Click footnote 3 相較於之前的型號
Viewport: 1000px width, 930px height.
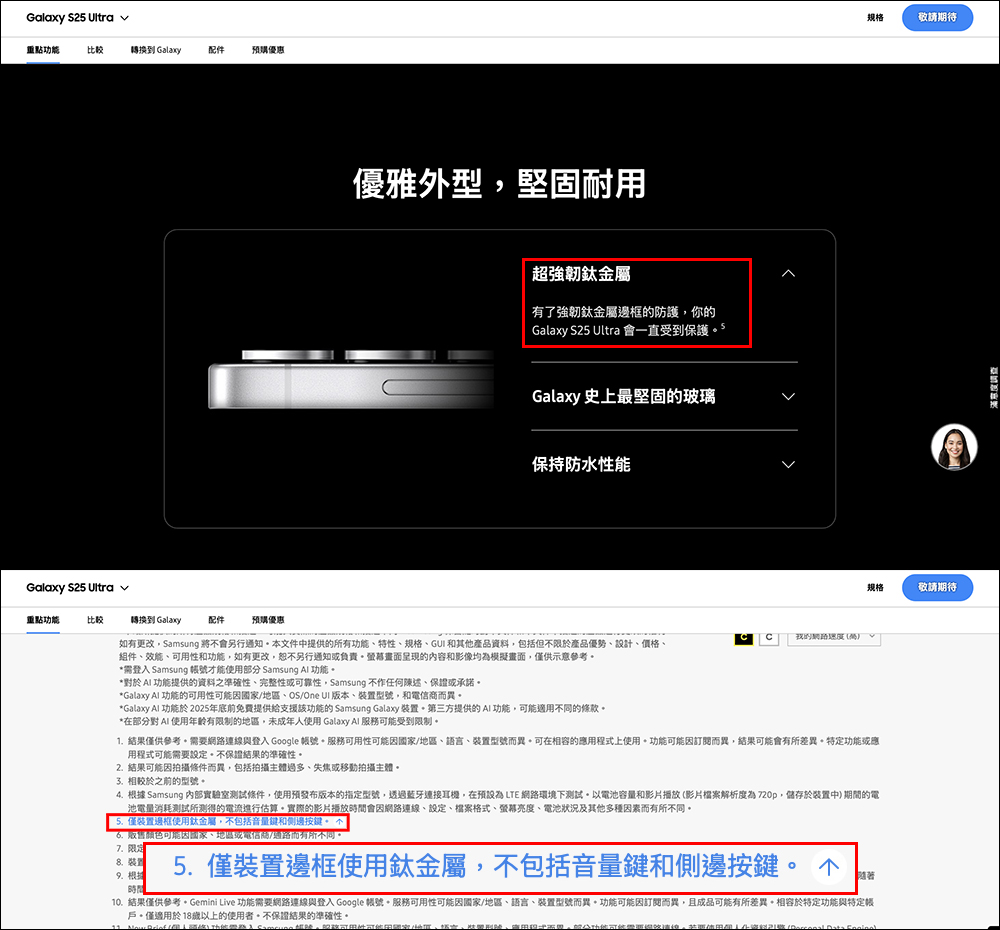[x=167, y=781]
